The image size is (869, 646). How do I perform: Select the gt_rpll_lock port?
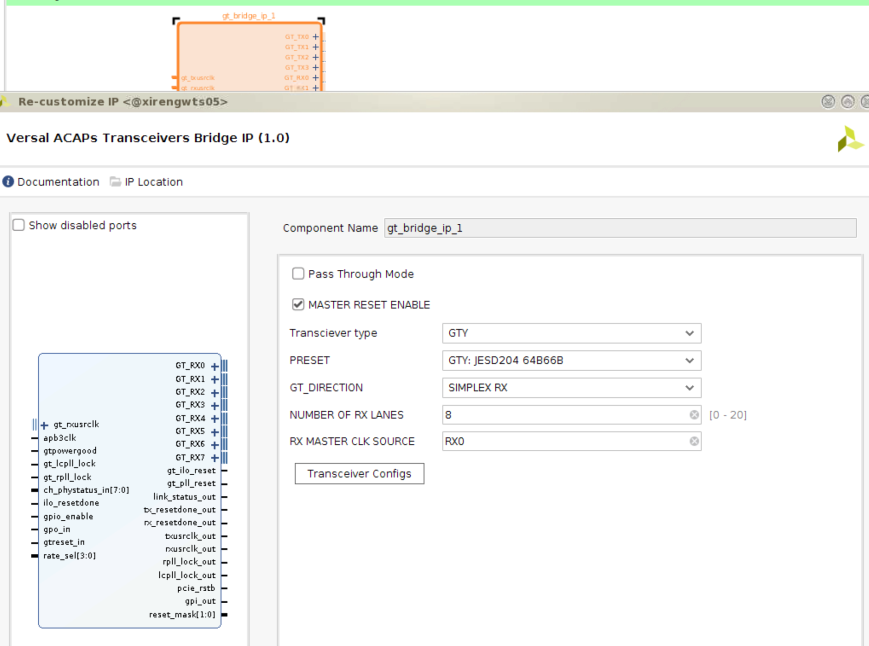coord(68,477)
